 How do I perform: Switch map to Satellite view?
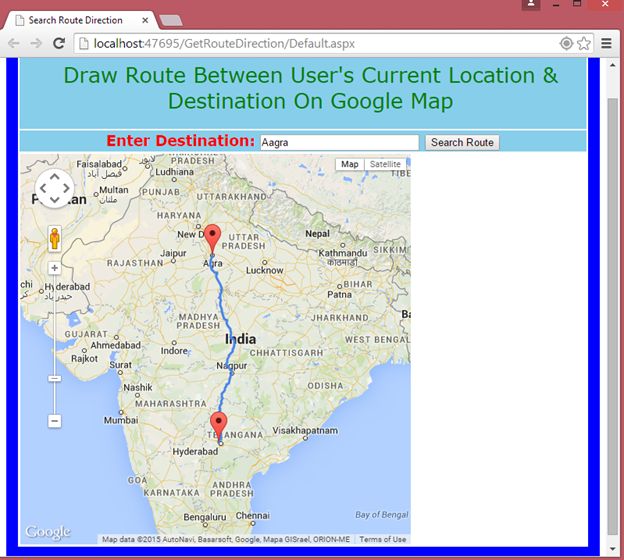click(x=385, y=164)
